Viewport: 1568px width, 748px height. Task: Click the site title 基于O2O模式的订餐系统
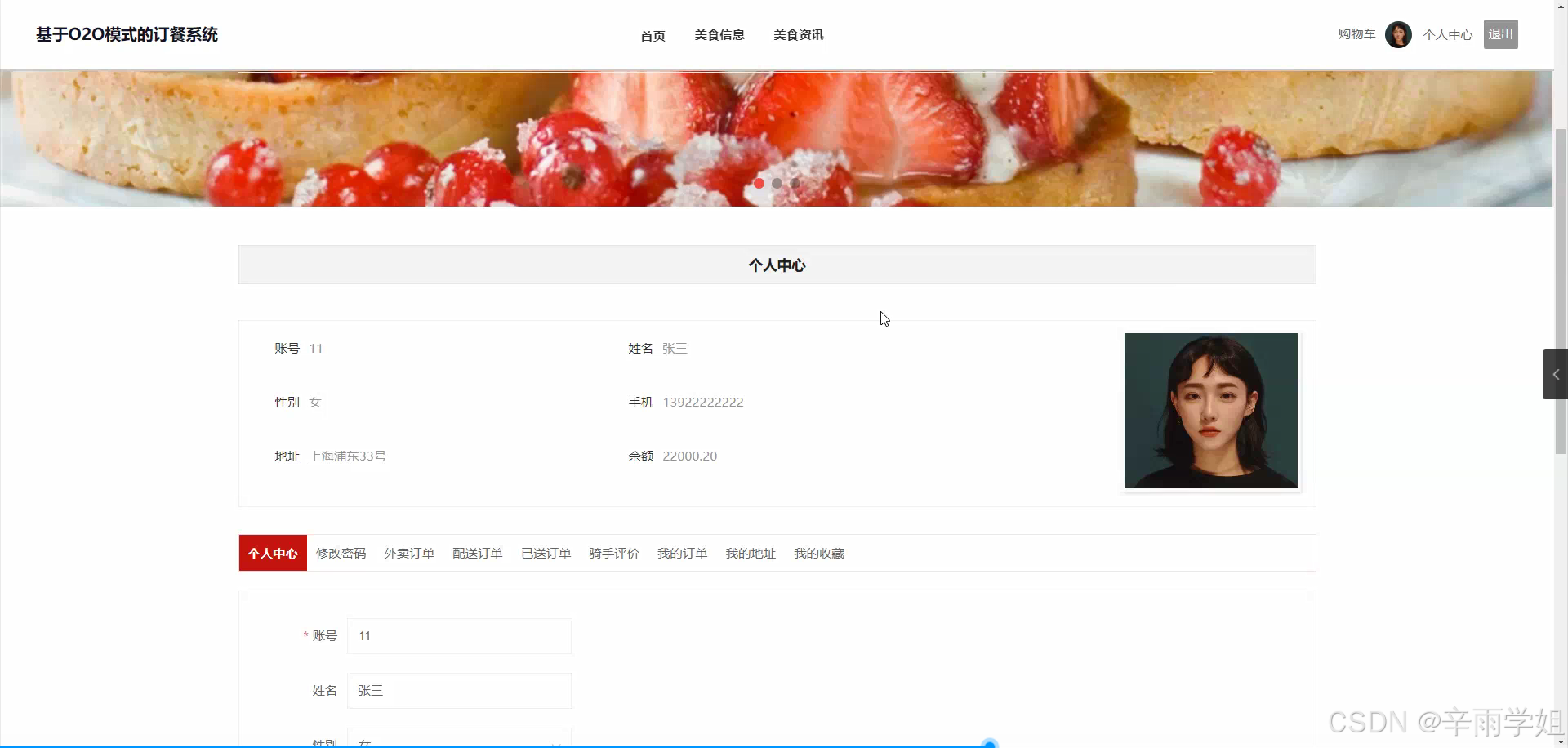pyautogui.click(x=127, y=34)
